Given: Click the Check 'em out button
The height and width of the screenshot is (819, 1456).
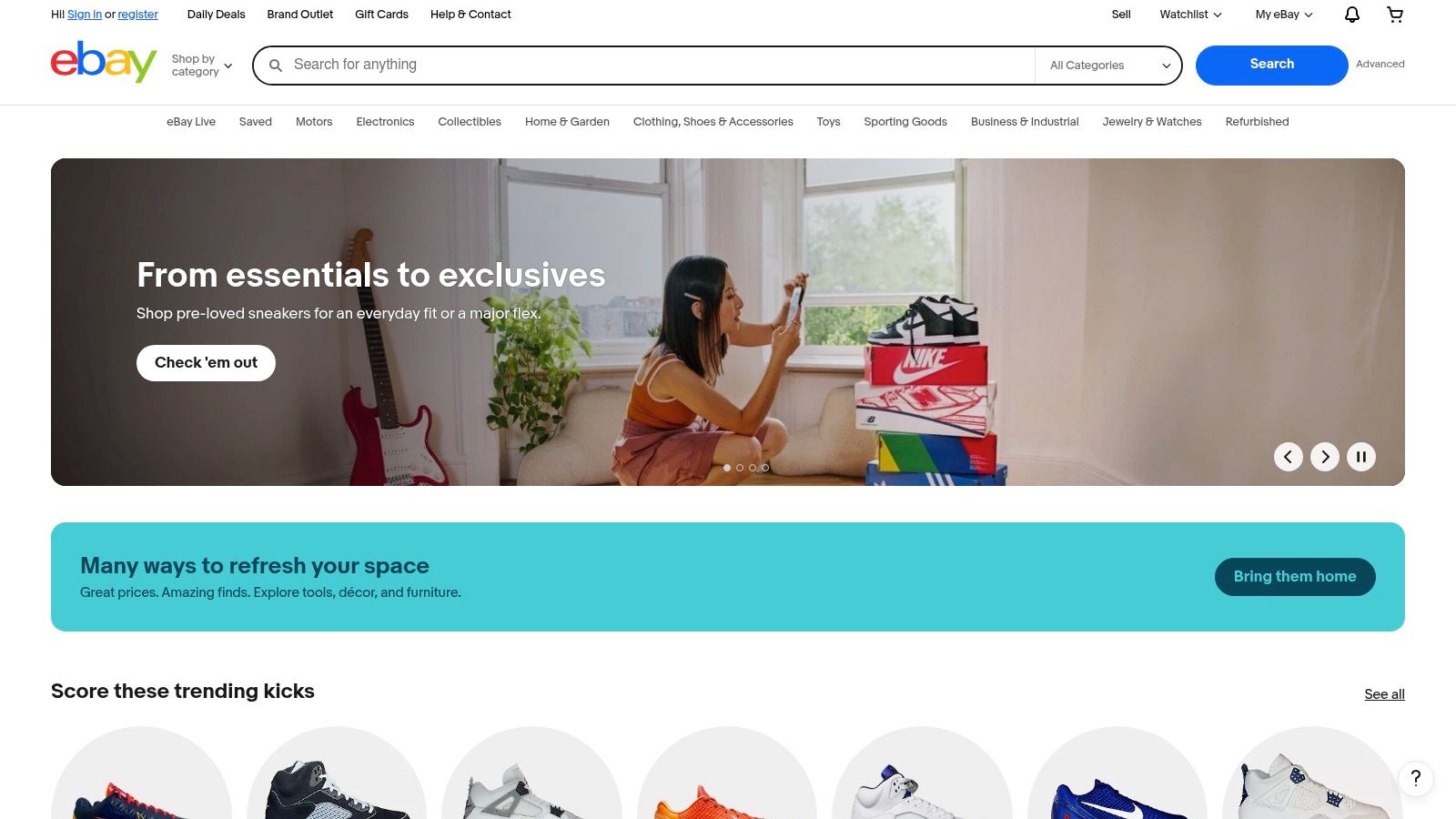Looking at the screenshot, I should point(206,362).
